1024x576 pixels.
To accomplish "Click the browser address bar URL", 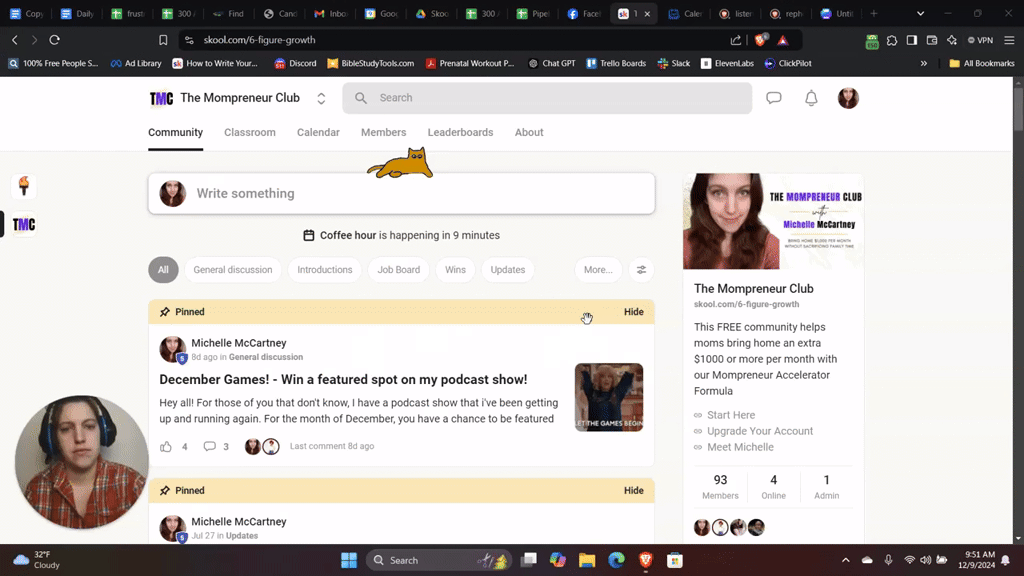I will 259,40.
